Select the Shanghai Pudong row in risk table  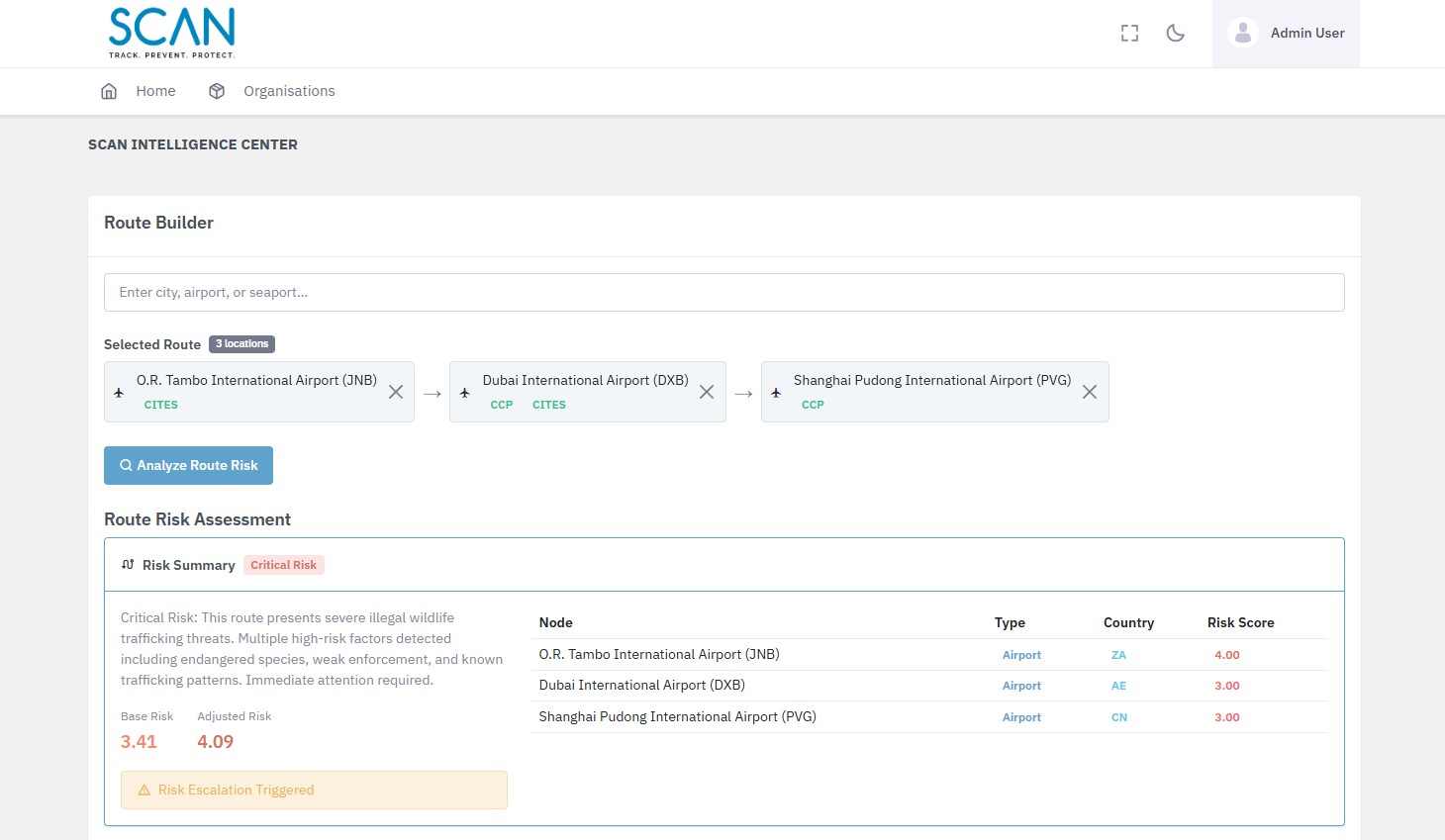tap(677, 717)
